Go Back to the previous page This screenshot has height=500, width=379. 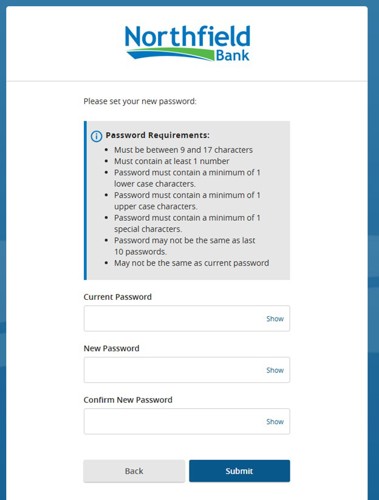pyautogui.click(x=134, y=471)
